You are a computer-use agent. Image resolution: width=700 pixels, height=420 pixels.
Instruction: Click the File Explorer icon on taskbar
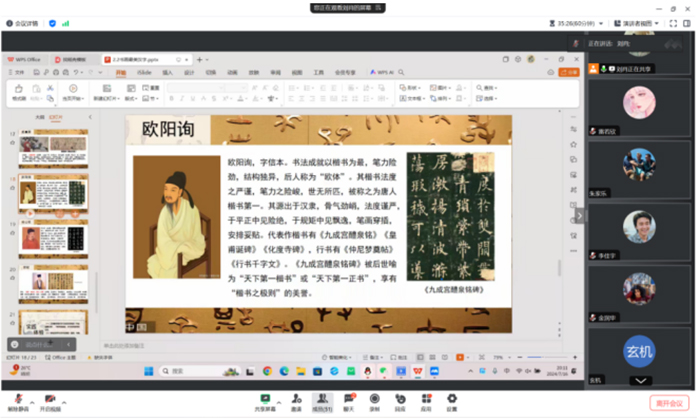(300, 371)
